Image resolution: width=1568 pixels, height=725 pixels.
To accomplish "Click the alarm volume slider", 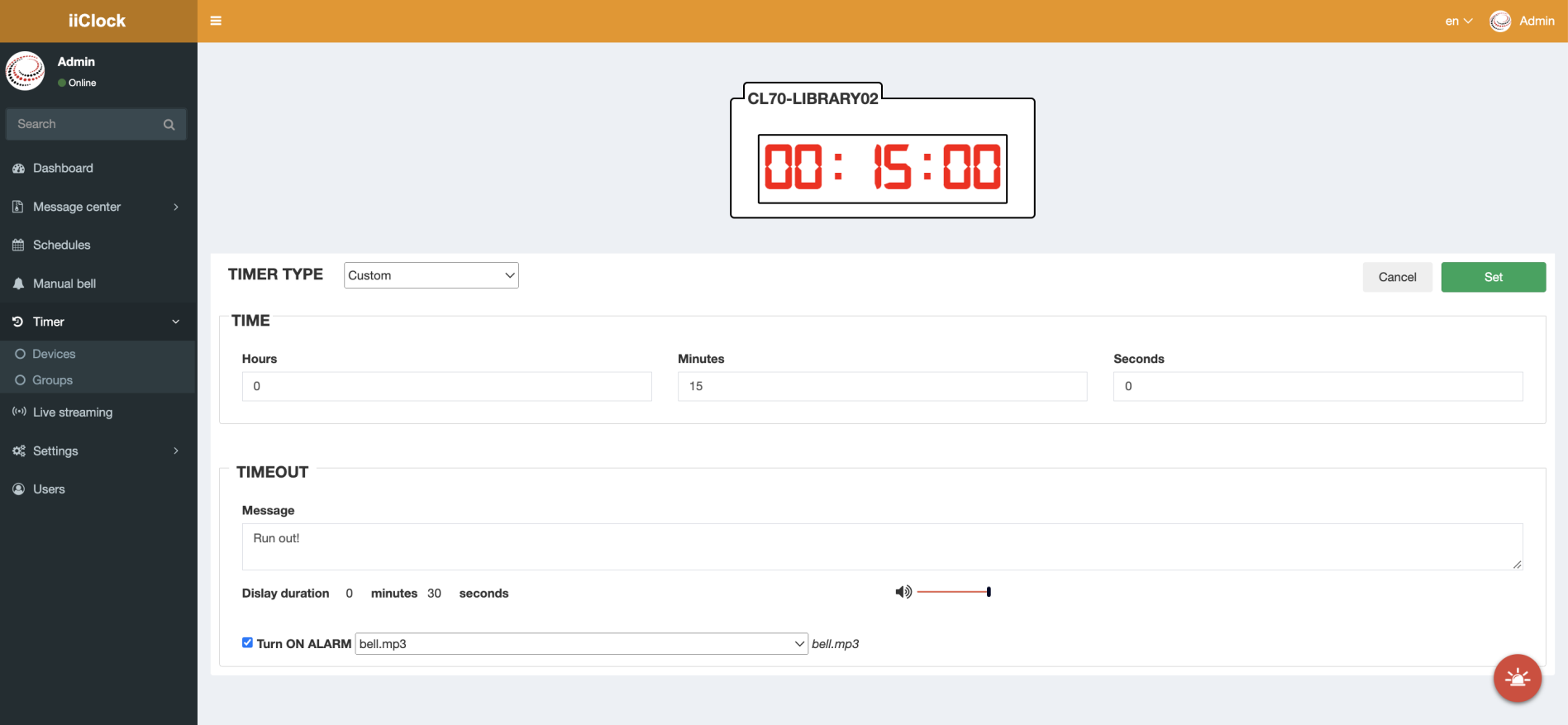I will 953,592.
